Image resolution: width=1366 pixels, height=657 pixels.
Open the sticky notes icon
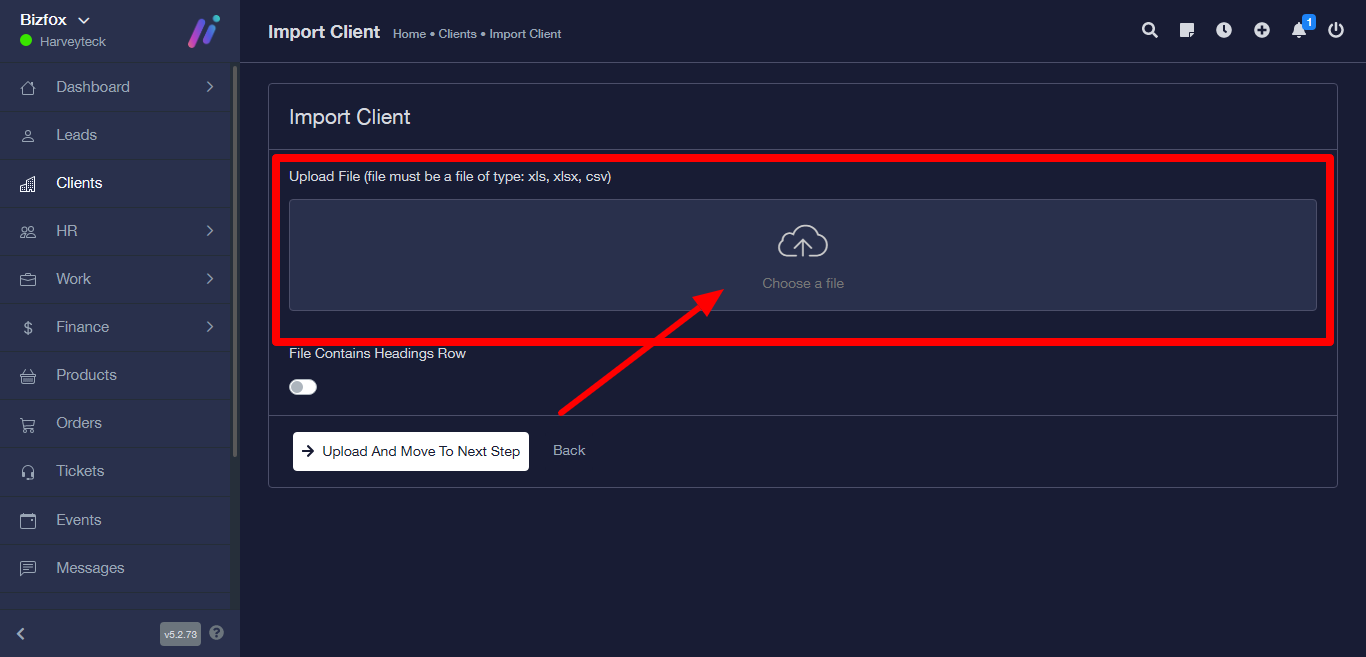(1187, 30)
